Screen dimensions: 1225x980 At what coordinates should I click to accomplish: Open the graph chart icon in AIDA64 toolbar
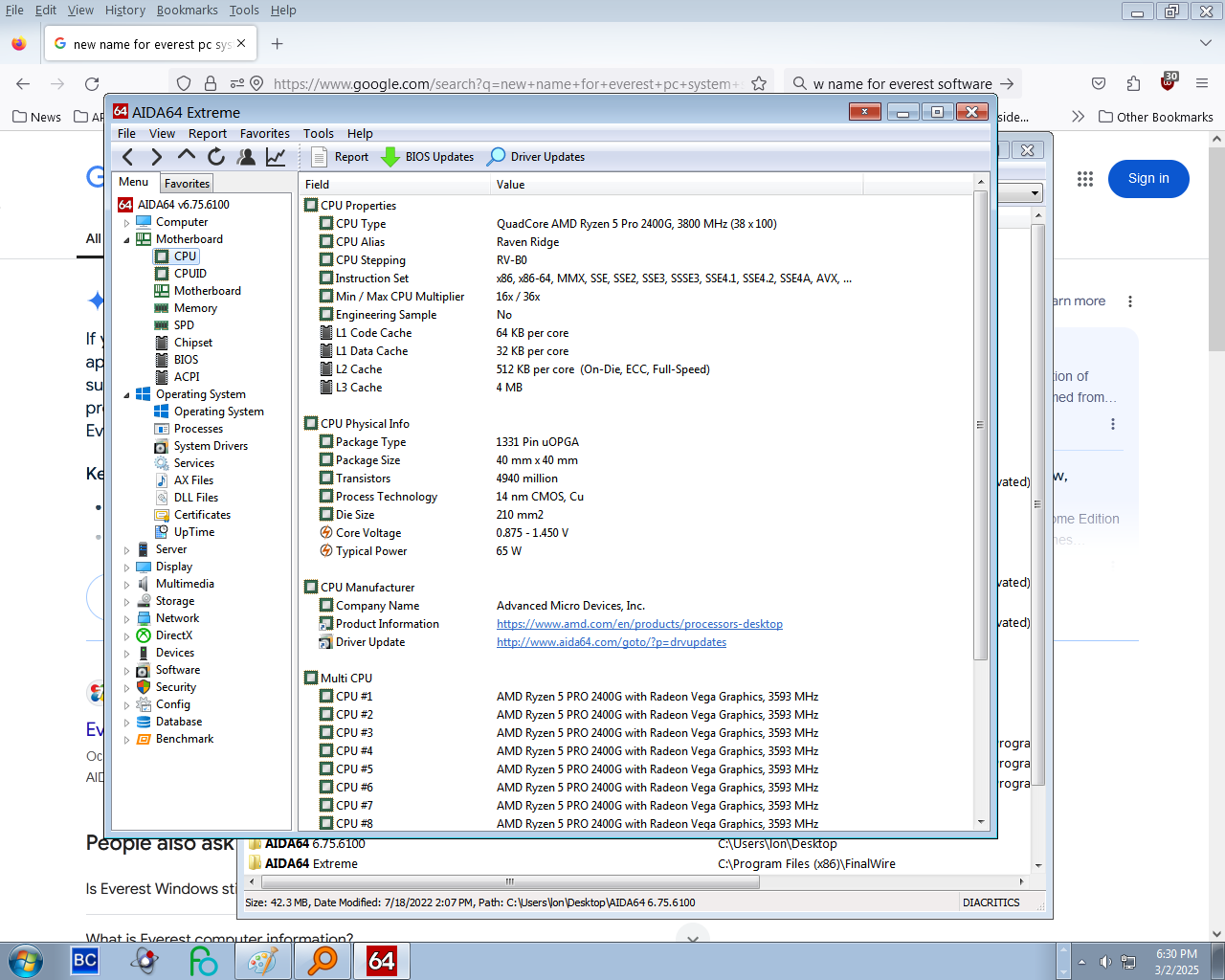coord(276,157)
